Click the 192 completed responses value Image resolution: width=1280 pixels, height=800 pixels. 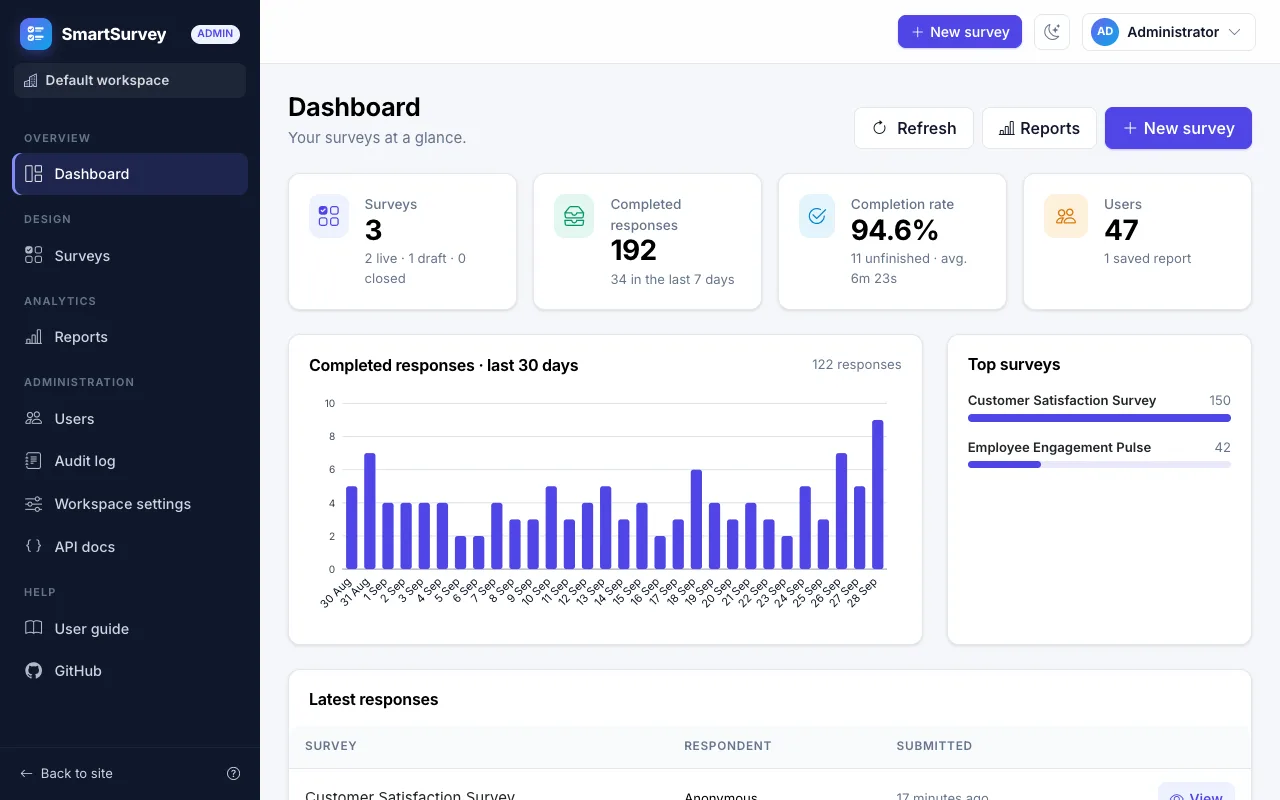[634, 250]
